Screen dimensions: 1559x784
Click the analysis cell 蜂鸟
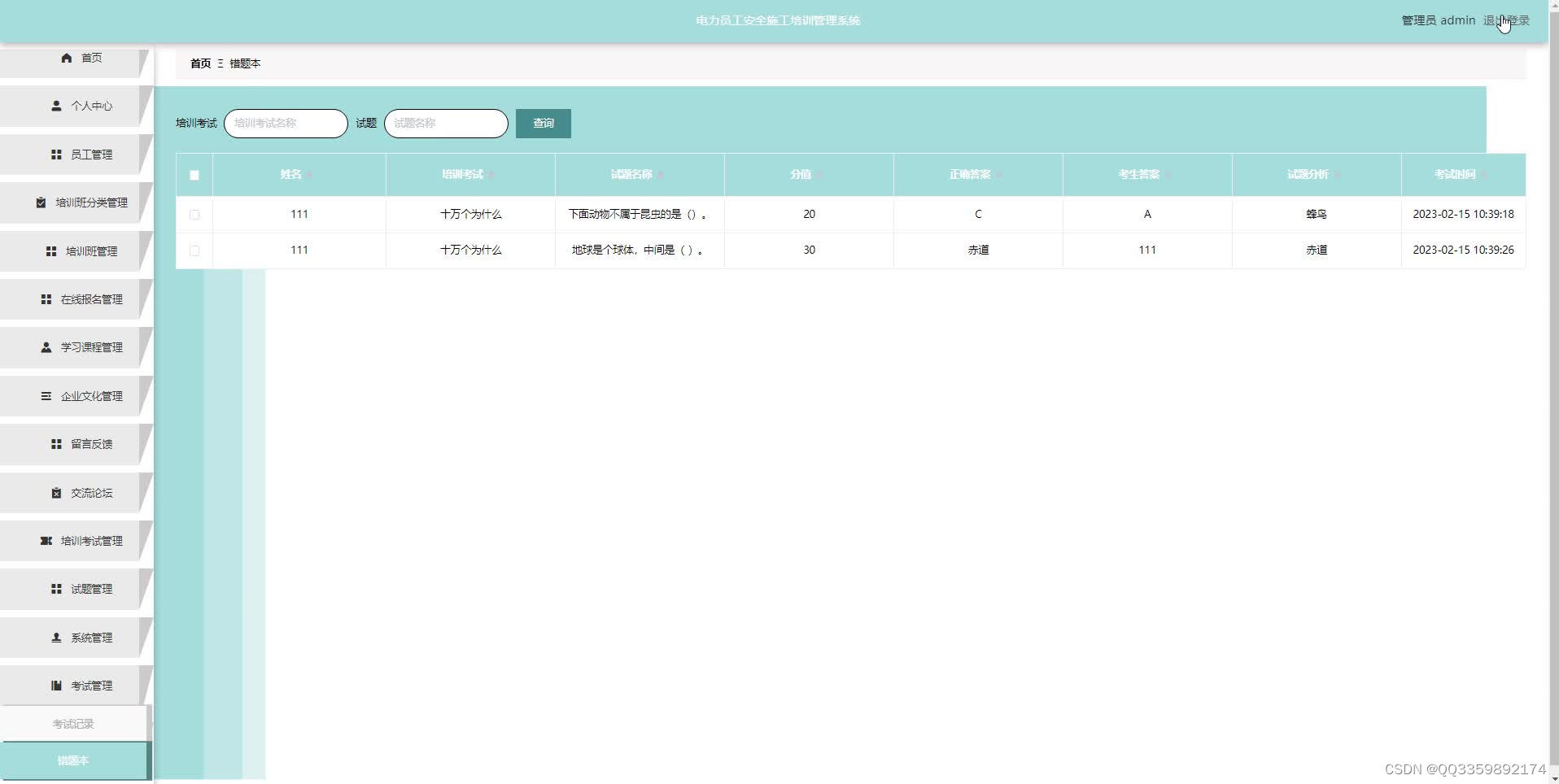tap(1317, 215)
